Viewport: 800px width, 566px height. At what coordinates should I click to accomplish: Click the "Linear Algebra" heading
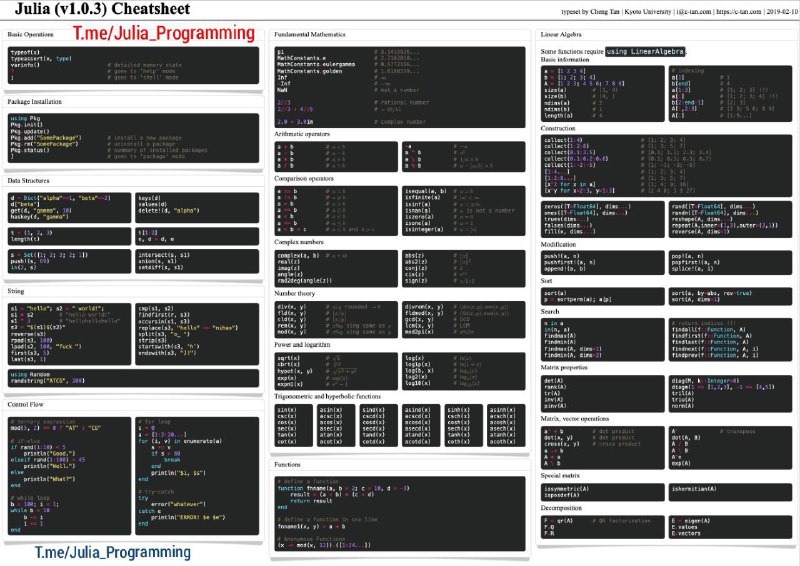click(x=561, y=34)
